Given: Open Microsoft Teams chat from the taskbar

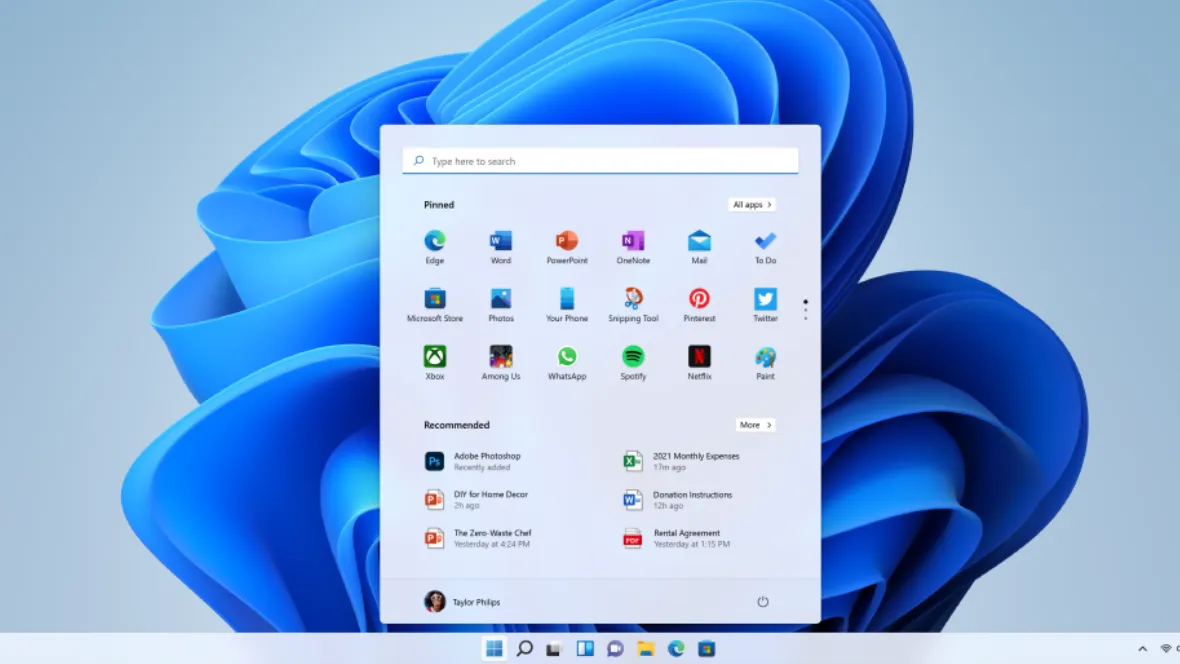Looking at the screenshot, I should tap(615, 647).
